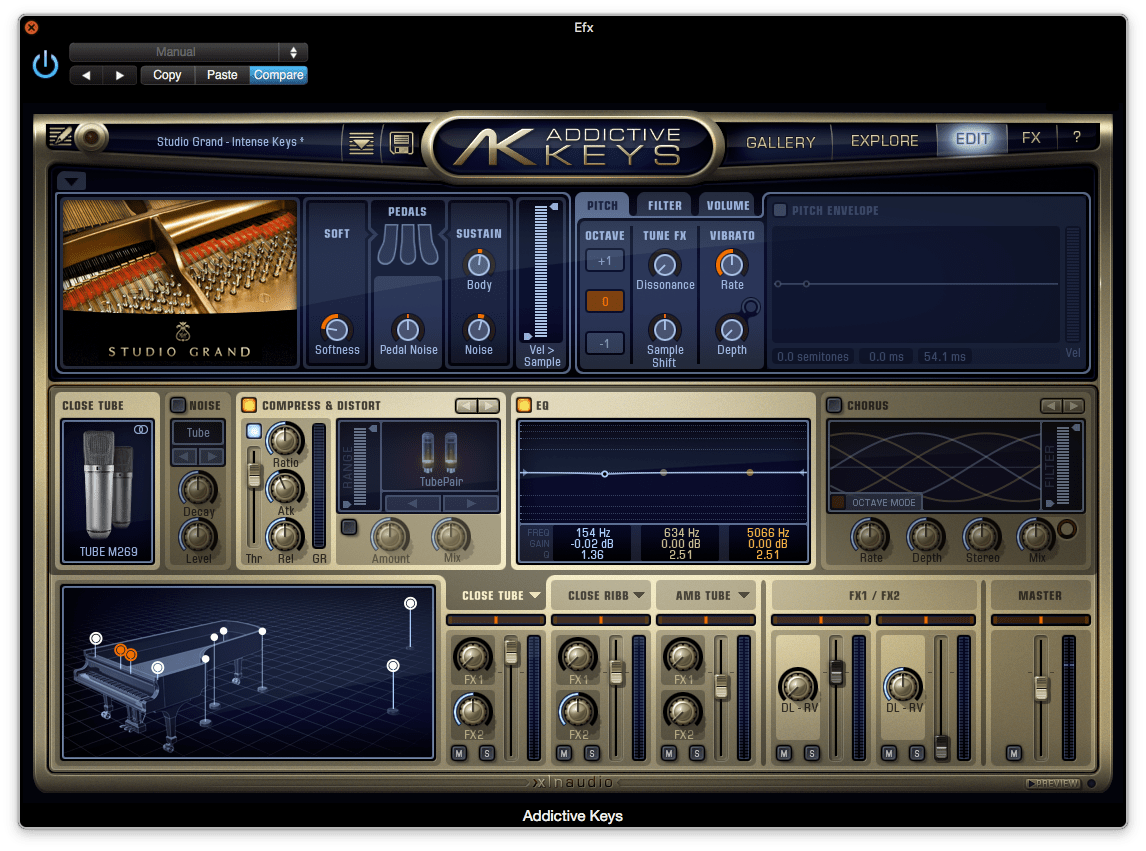Viewport: 1146px width, 851px height.
Task: Open help with the question mark
Action: 1077,137
